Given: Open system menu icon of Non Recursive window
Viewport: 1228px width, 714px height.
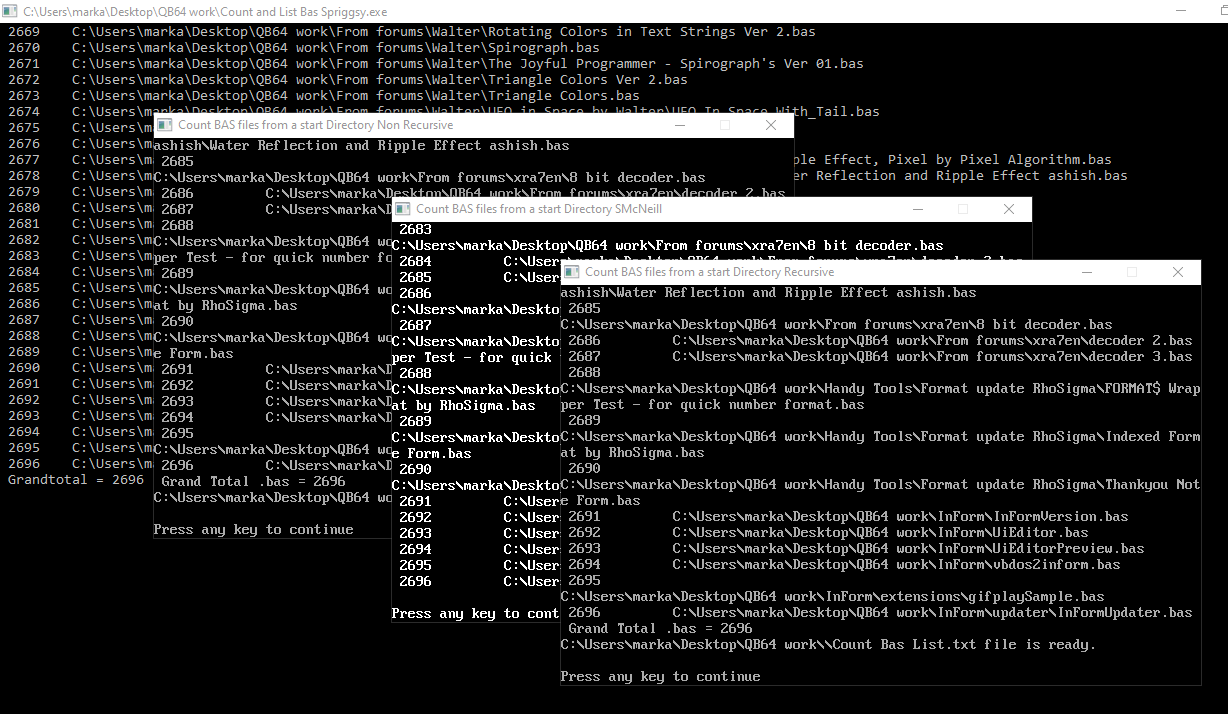Looking at the screenshot, I should click(x=165, y=125).
